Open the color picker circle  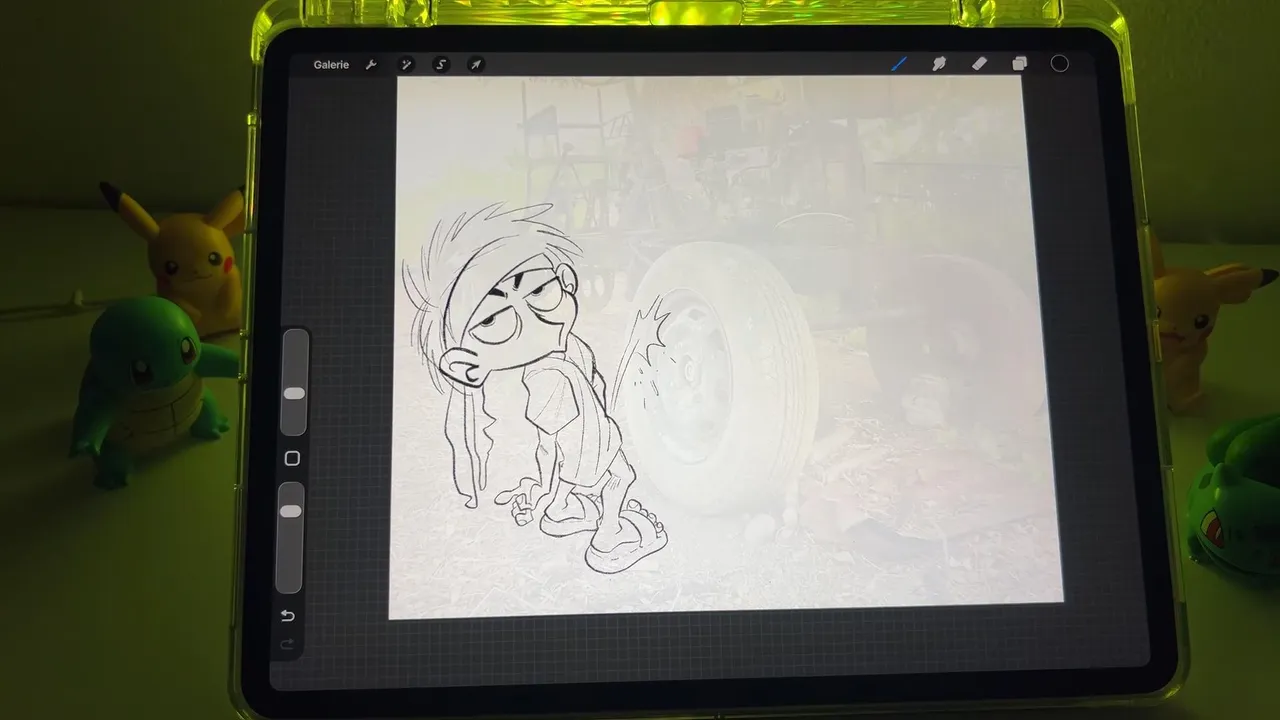1059,64
